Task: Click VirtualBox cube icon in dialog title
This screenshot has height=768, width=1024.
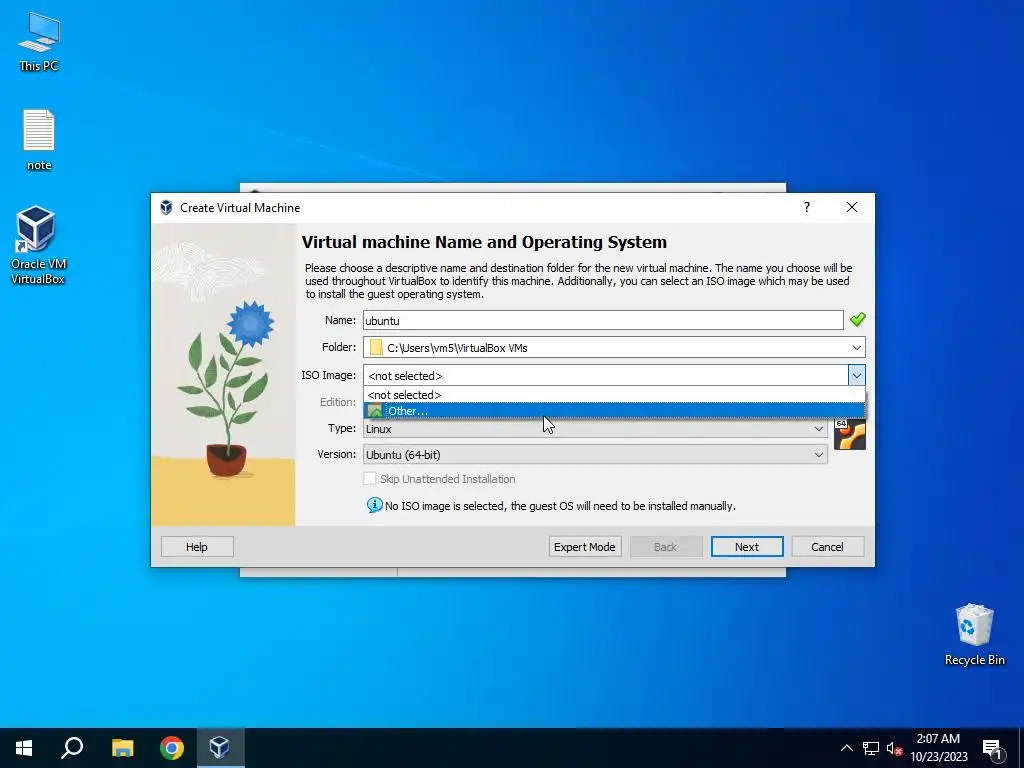Action: click(x=167, y=208)
